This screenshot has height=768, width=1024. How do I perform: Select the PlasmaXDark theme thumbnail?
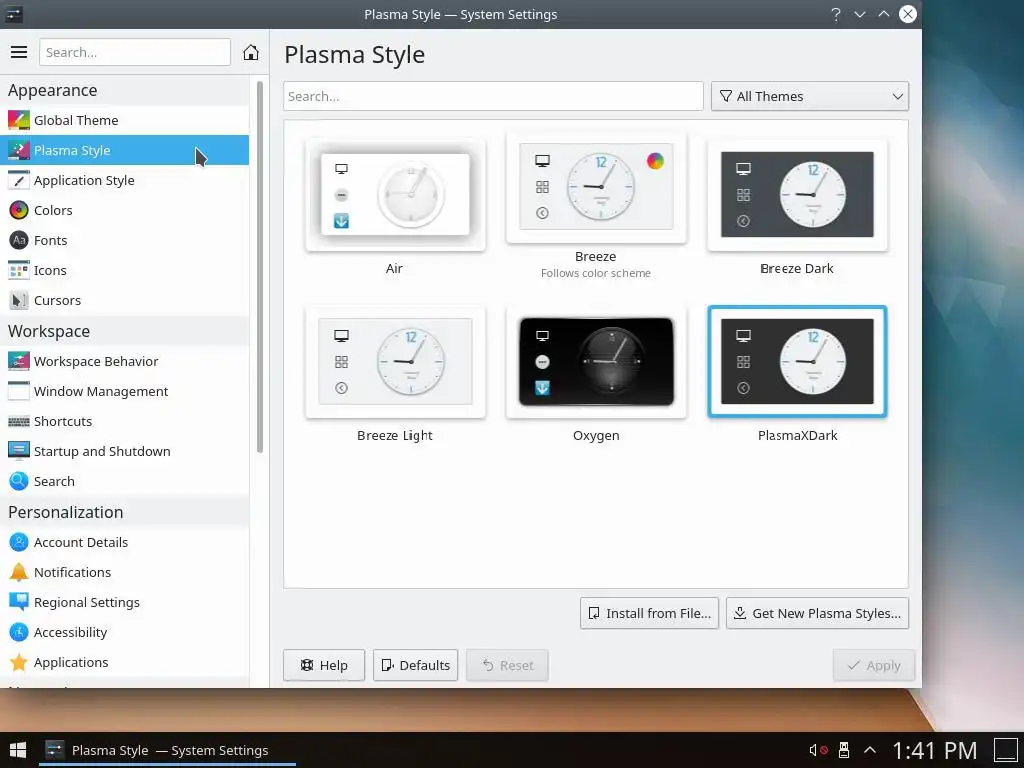coord(797,362)
